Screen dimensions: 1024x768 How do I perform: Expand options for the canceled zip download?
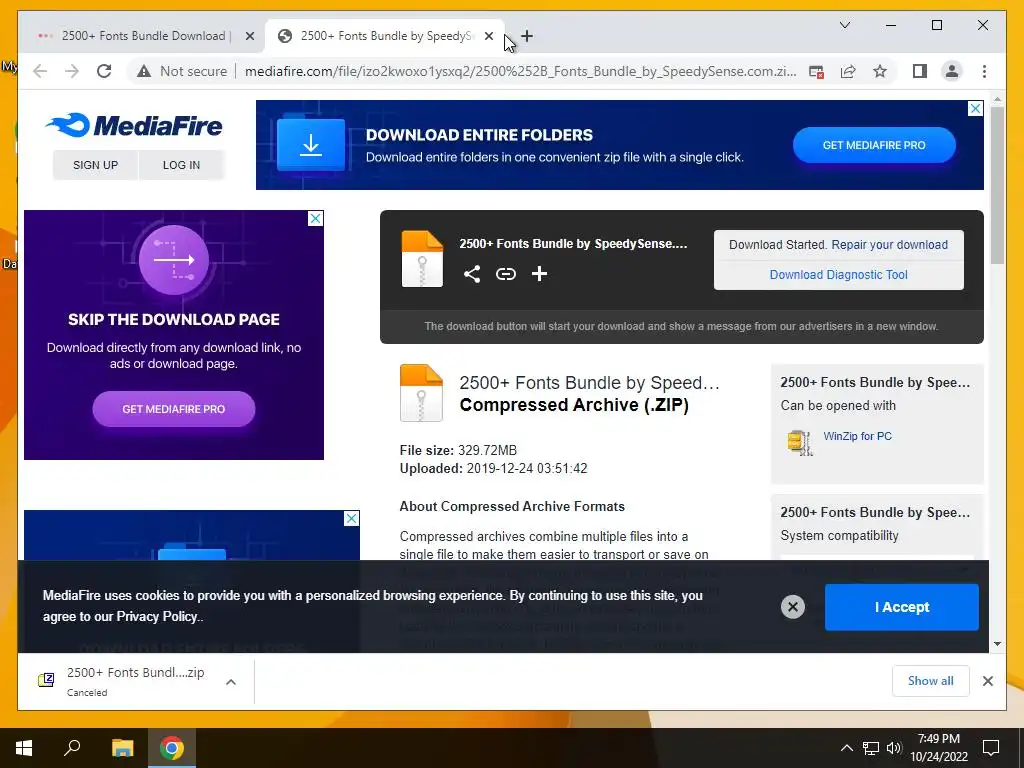pos(231,682)
